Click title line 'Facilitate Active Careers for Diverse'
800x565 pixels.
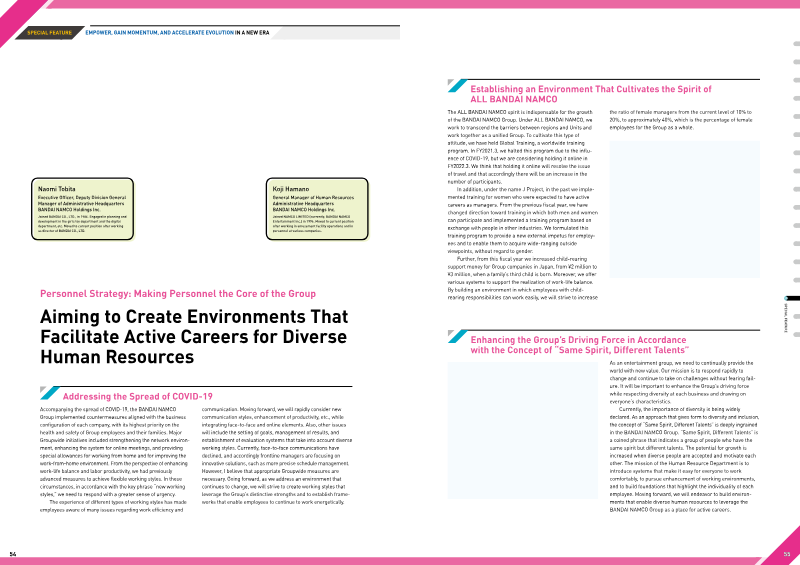193,337
